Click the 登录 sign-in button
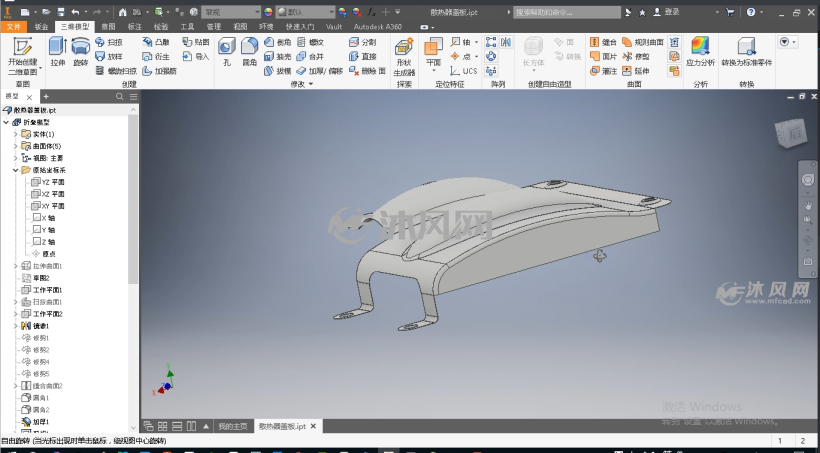 pyautogui.click(x=667, y=12)
